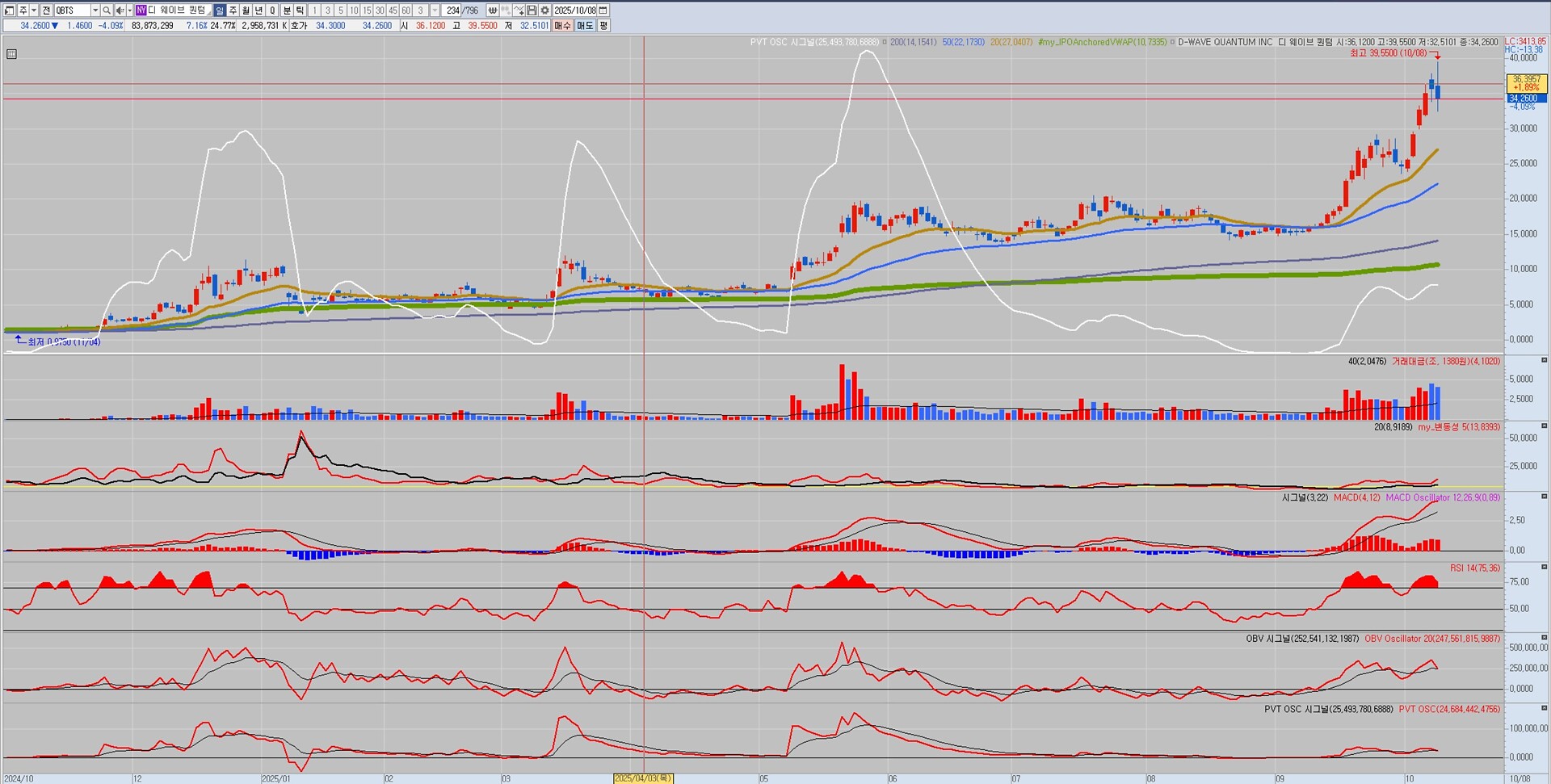Open chart settings gear icon

[545, 10]
